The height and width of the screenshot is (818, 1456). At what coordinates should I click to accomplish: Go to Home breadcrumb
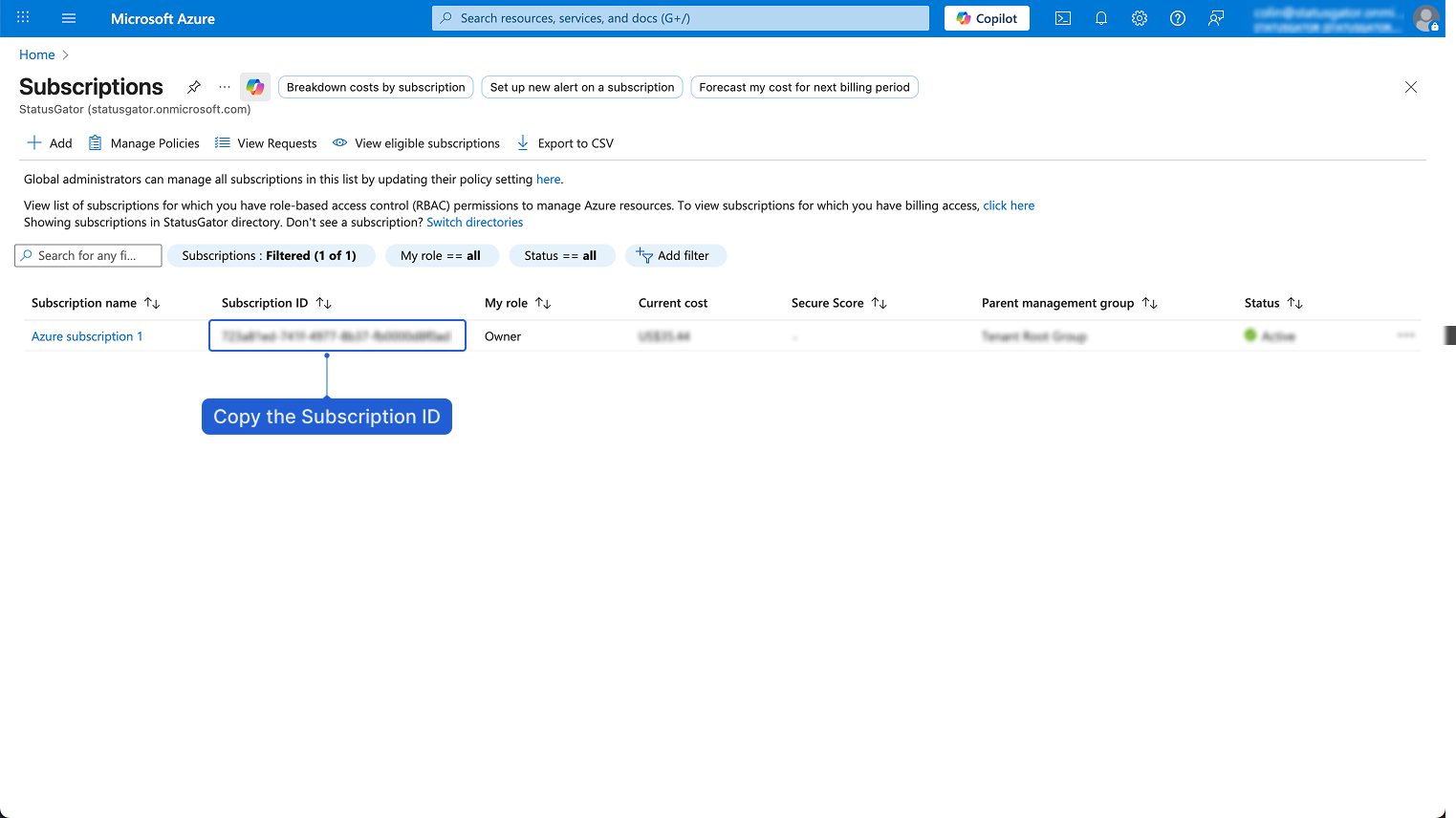(x=37, y=54)
